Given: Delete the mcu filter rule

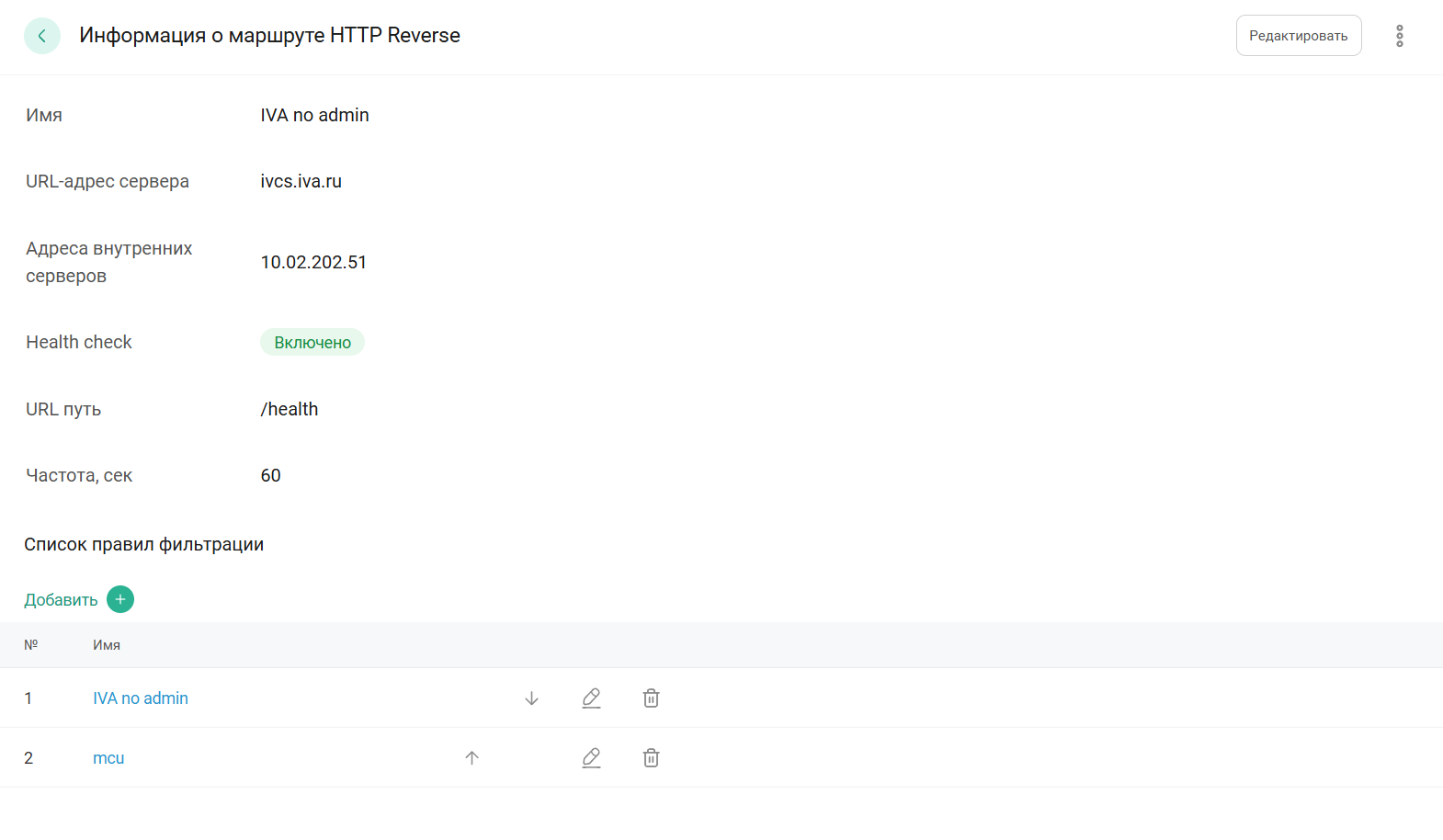Looking at the screenshot, I should point(651,758).
